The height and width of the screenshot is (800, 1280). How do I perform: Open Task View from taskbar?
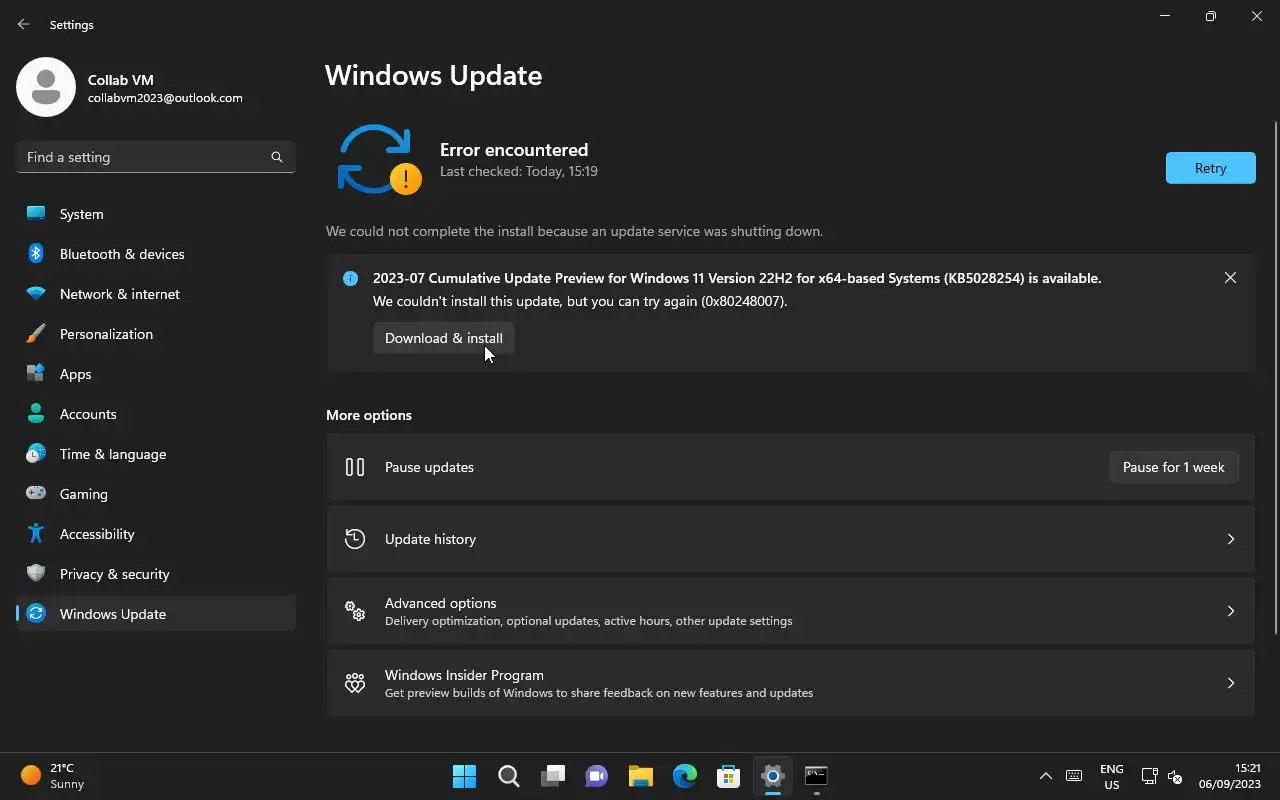553,776
